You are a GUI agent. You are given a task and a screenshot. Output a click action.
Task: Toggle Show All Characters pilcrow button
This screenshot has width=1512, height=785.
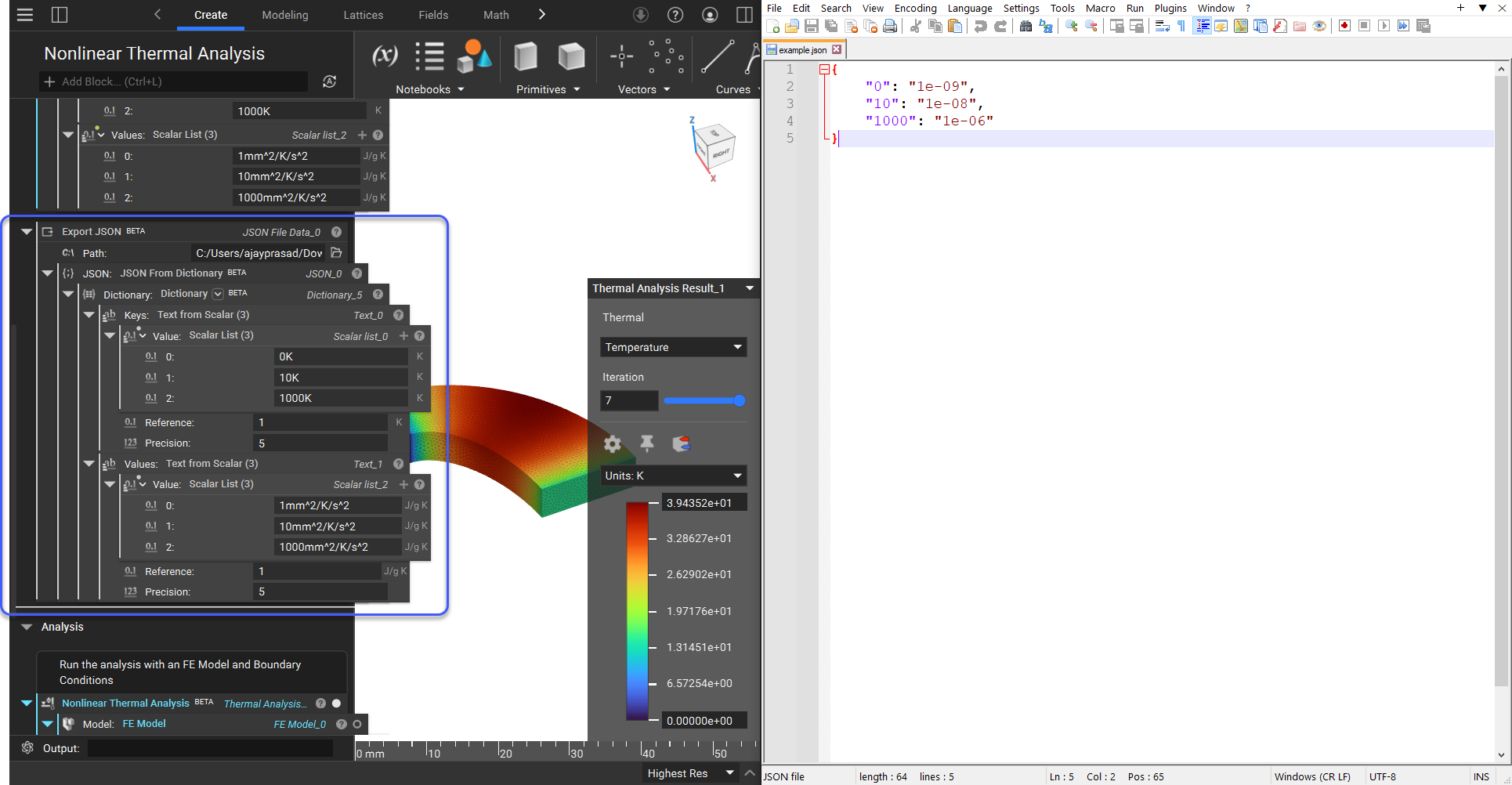(x=1181, y=27)
